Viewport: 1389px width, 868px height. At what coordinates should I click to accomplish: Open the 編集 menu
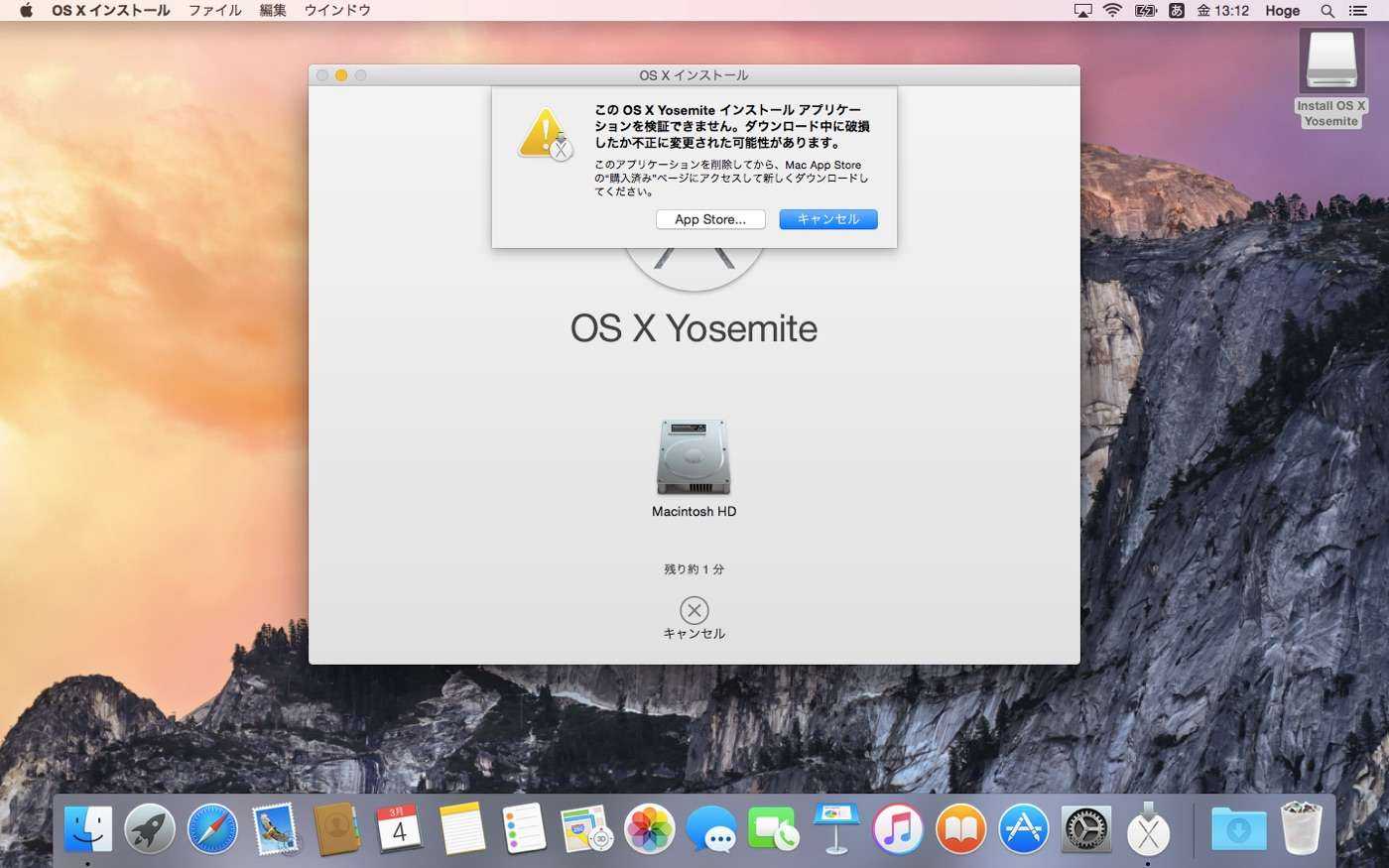point(273,11)
